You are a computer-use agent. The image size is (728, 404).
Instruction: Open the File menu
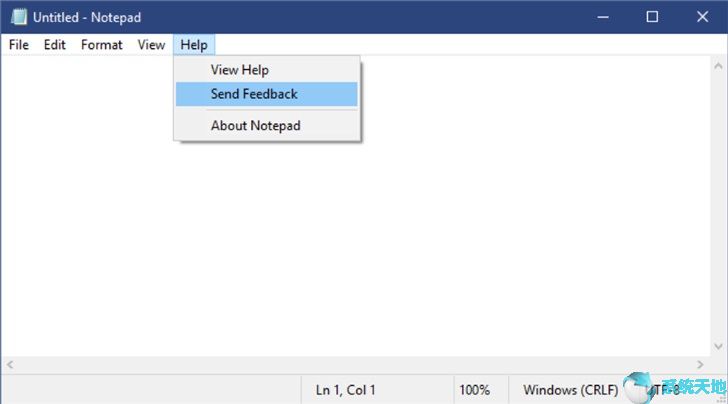19,45
